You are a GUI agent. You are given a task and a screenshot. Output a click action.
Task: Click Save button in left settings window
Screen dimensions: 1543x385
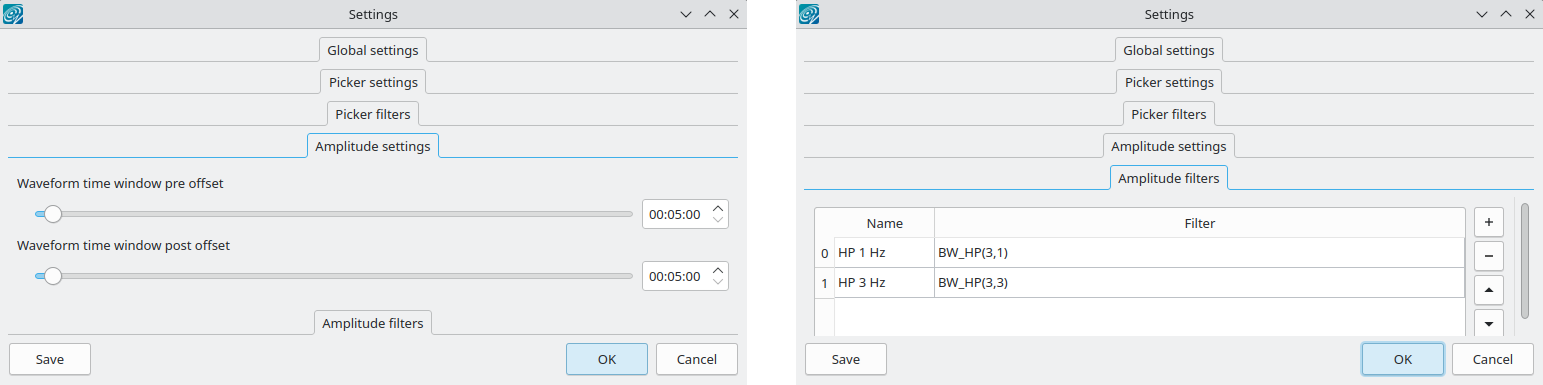50,359
